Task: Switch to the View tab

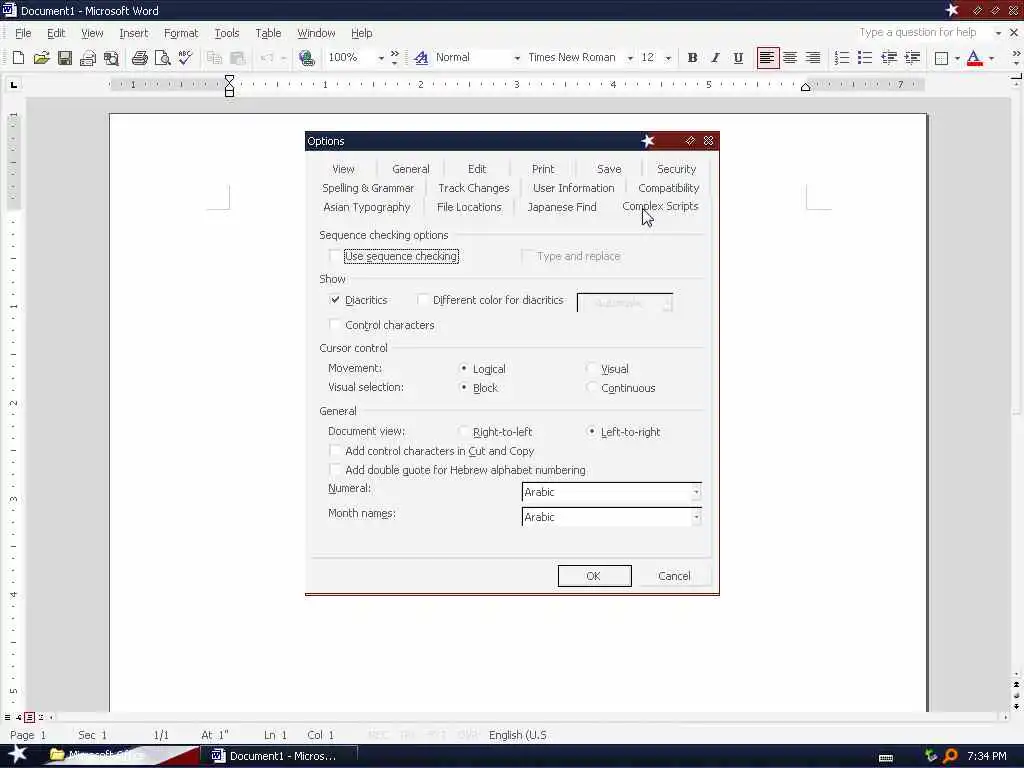Action: coord(344,169)
